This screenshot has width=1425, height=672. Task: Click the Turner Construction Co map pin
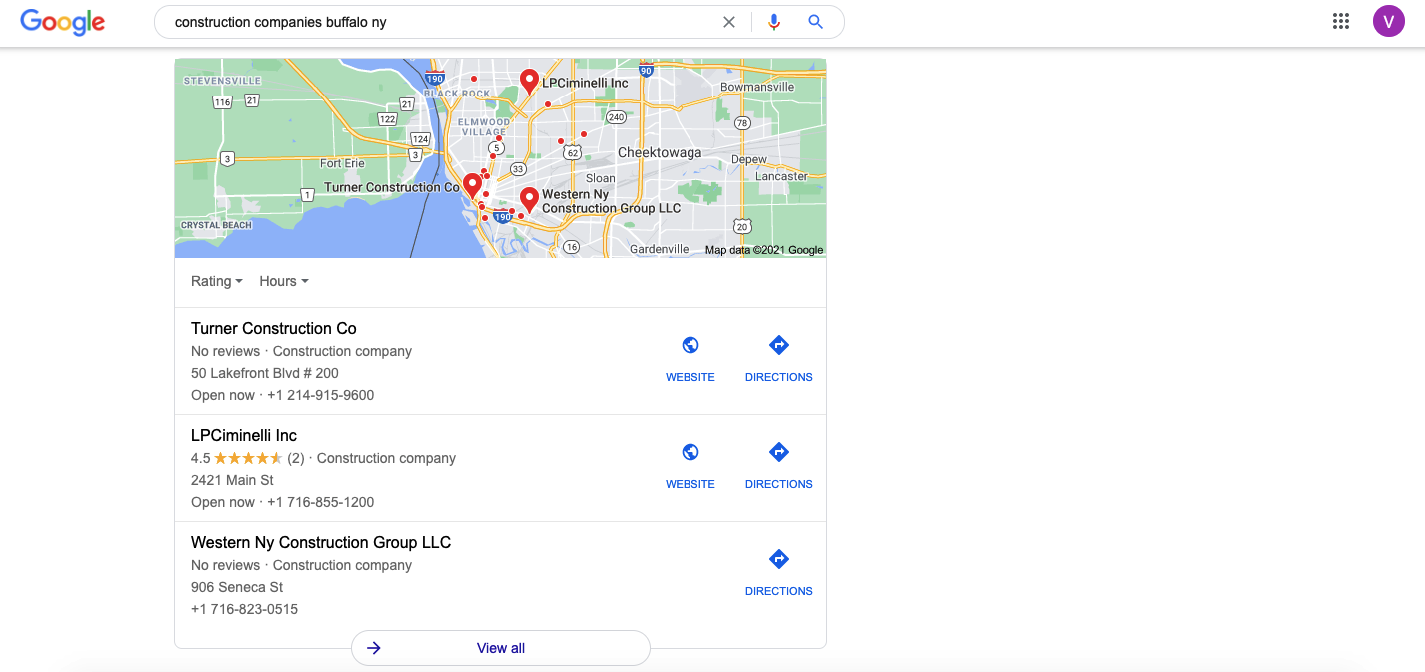point(472,186)
